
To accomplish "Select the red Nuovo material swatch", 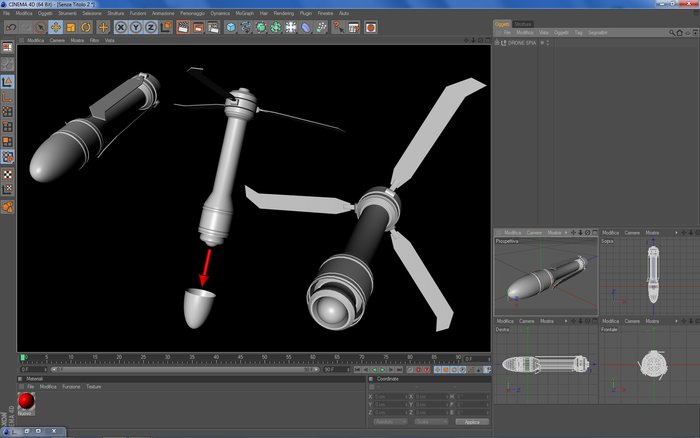I will [x=25, y=401].
